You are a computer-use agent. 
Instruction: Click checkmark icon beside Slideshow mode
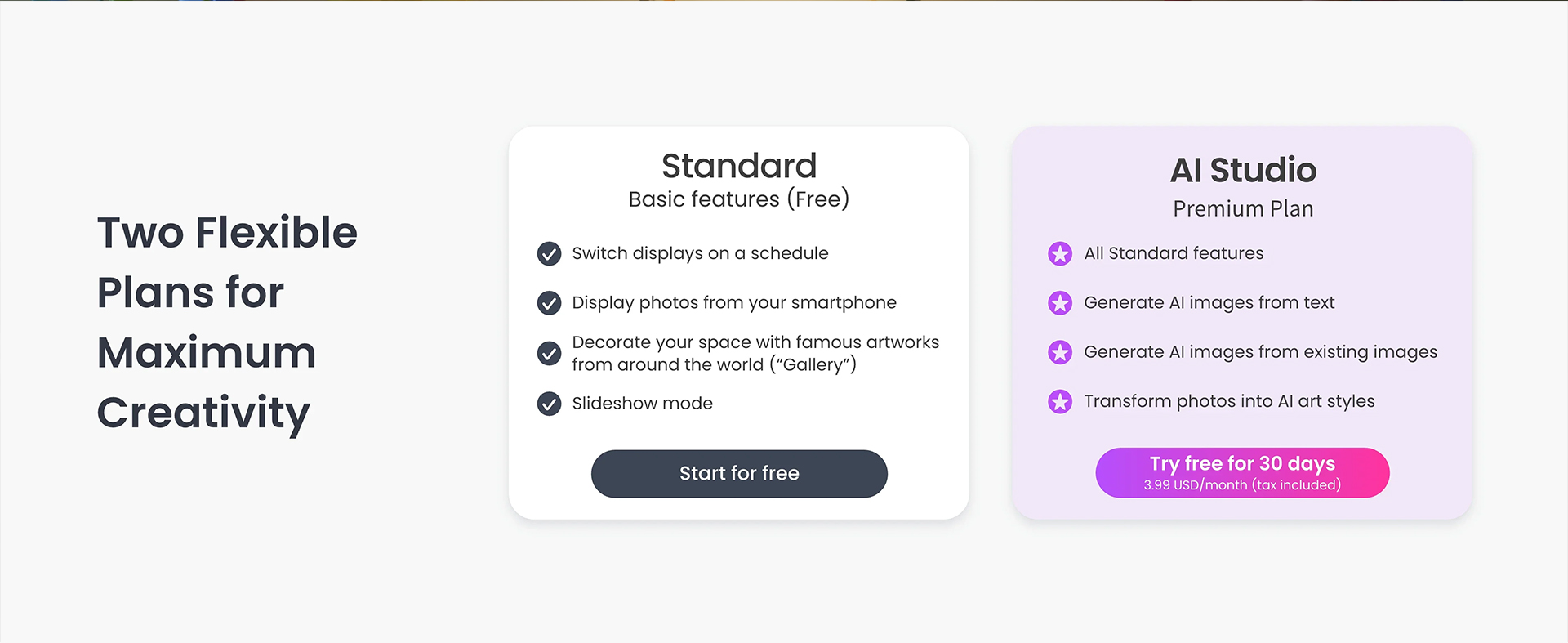[x=549, y=404]
